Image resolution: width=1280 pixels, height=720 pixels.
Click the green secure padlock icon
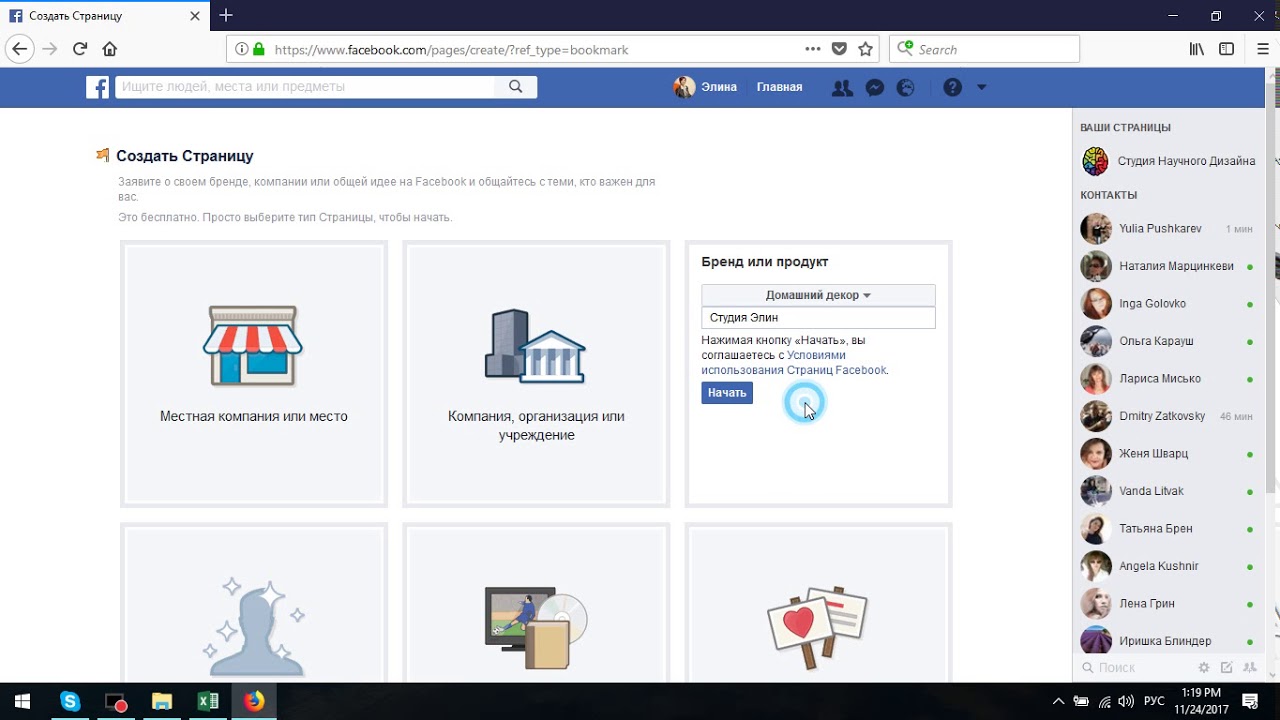[259, 49]
